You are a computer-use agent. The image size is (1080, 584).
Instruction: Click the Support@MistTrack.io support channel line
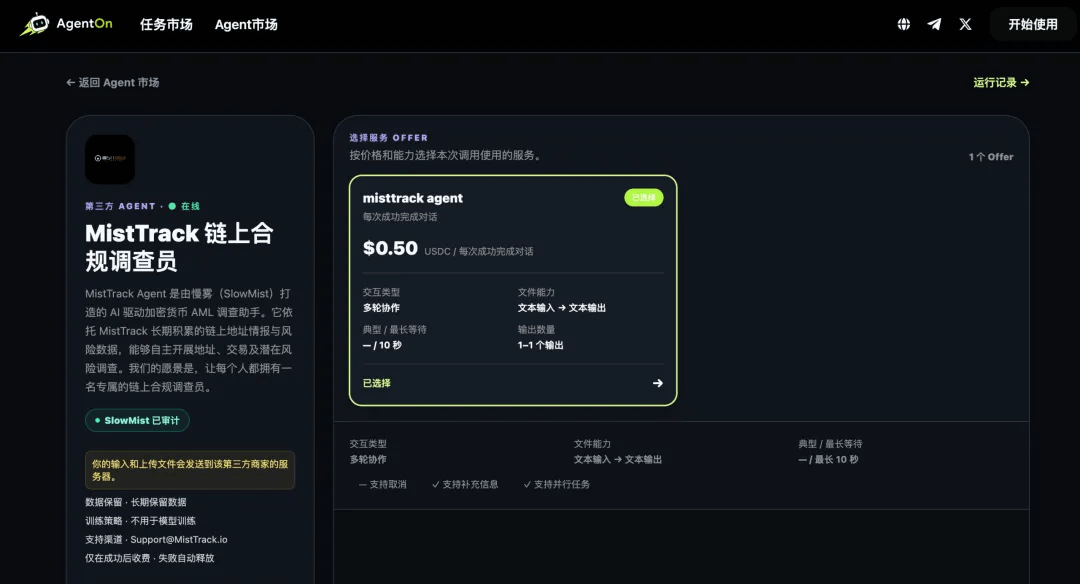(156, 539)
